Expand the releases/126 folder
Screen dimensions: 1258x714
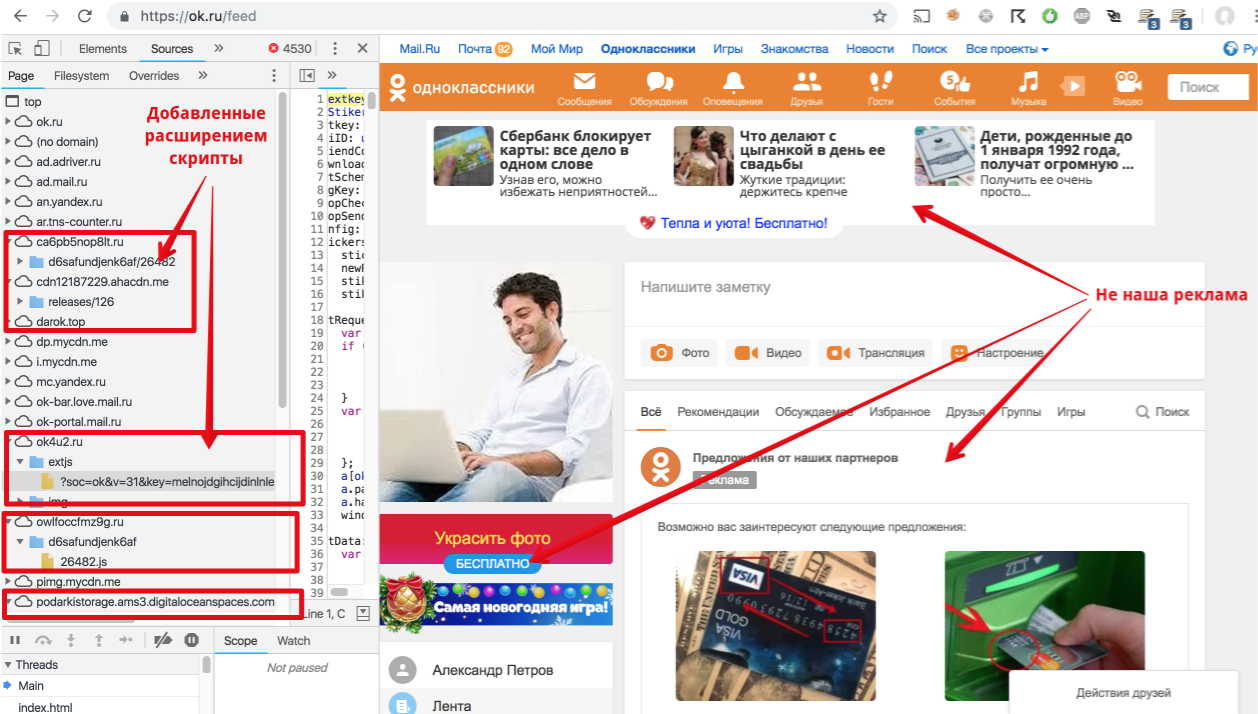tap(20, 301)
